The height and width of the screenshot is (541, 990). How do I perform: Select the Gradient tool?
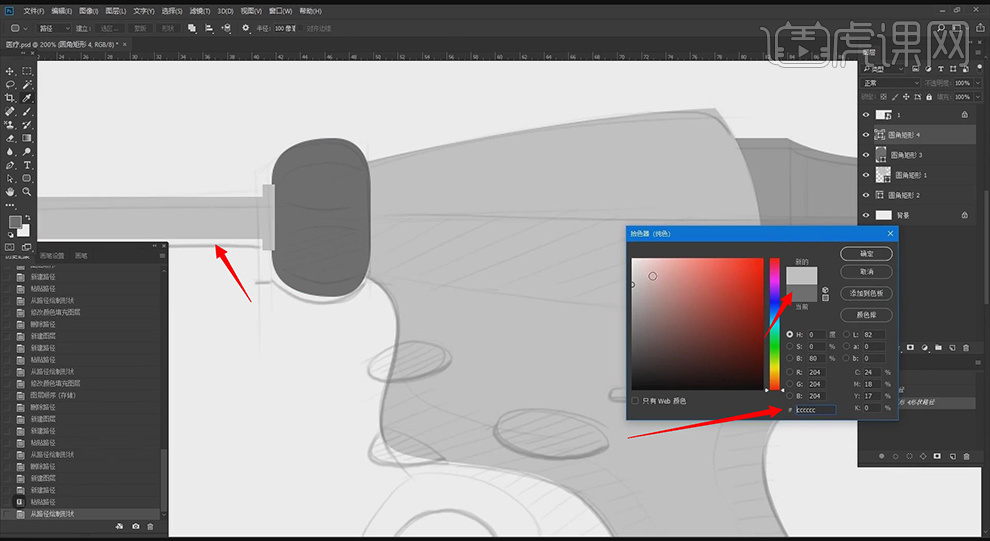pos(27,138)
